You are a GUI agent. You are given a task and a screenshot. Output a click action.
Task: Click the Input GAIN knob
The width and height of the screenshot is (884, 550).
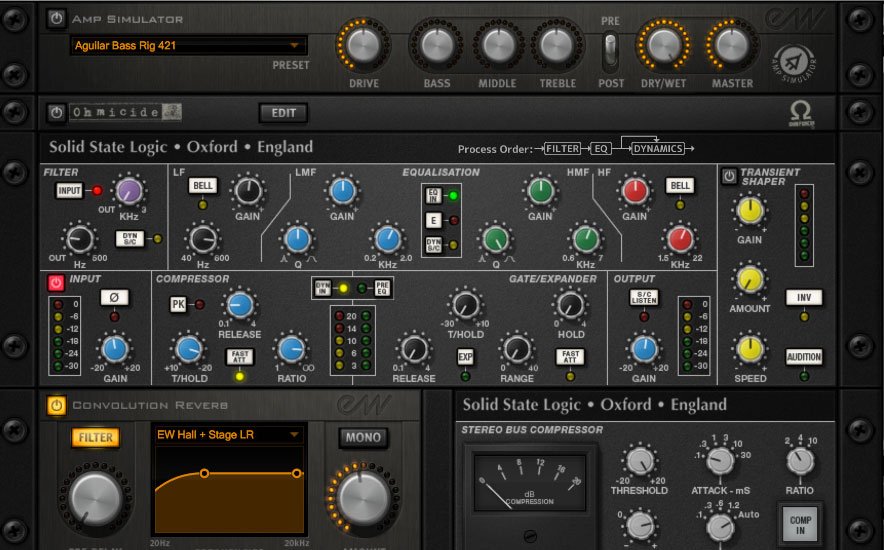114,349
